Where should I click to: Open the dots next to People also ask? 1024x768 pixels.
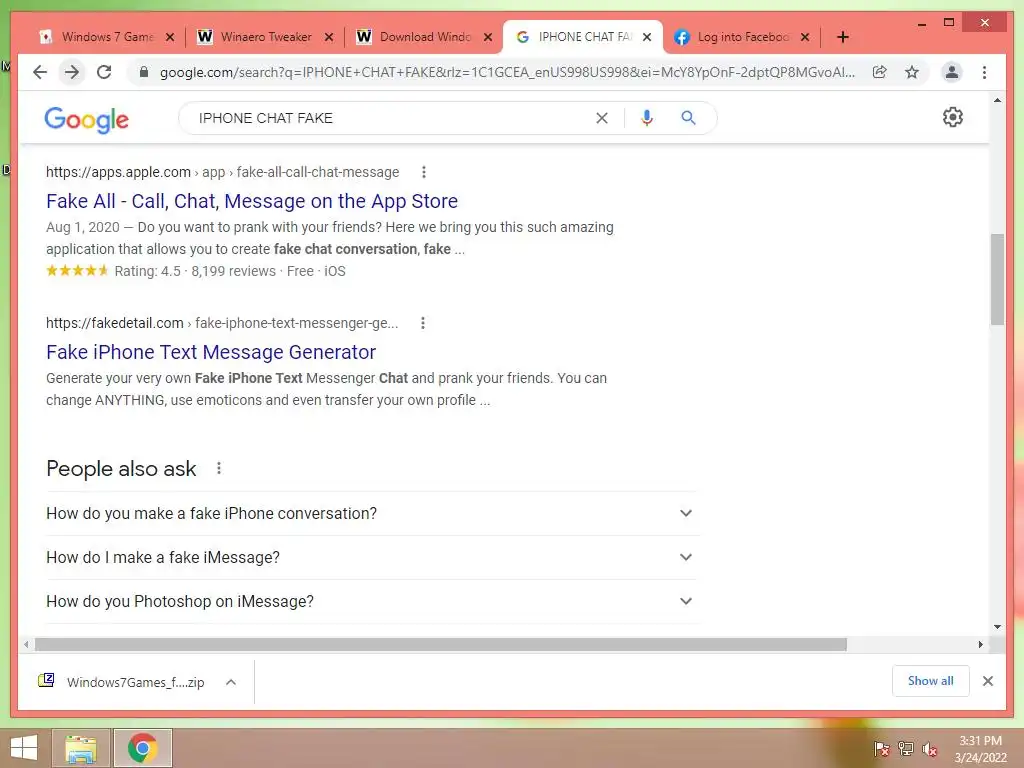click(219, 468)
